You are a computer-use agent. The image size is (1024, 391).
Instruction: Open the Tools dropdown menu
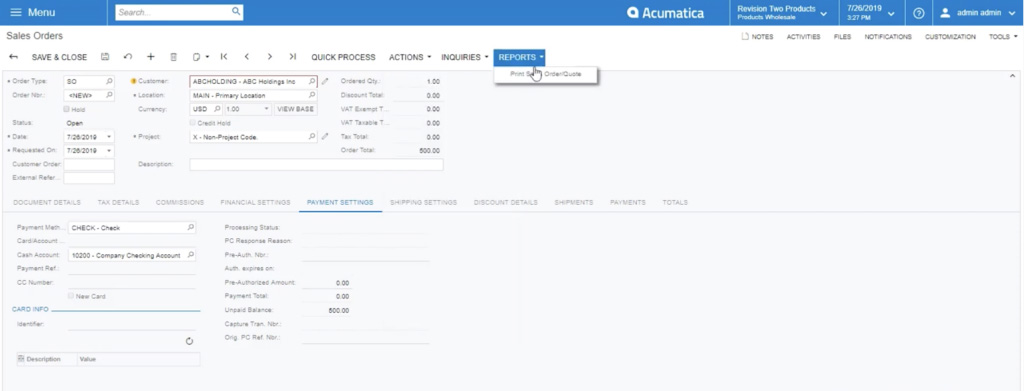coord(1002,37)
